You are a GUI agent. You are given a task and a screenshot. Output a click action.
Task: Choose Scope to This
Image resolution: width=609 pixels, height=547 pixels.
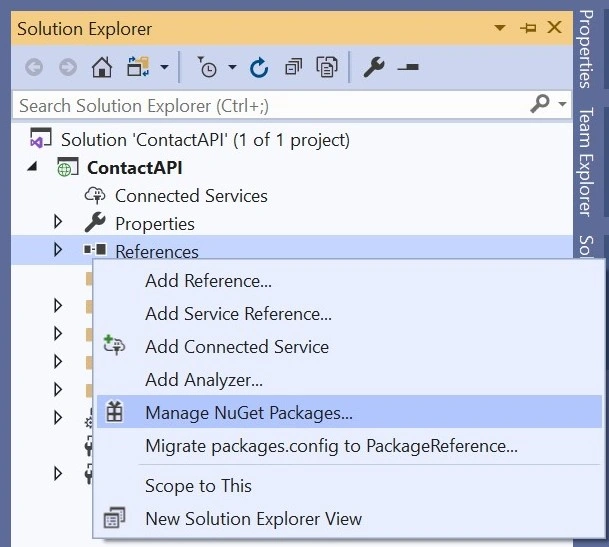pos(198,486)
